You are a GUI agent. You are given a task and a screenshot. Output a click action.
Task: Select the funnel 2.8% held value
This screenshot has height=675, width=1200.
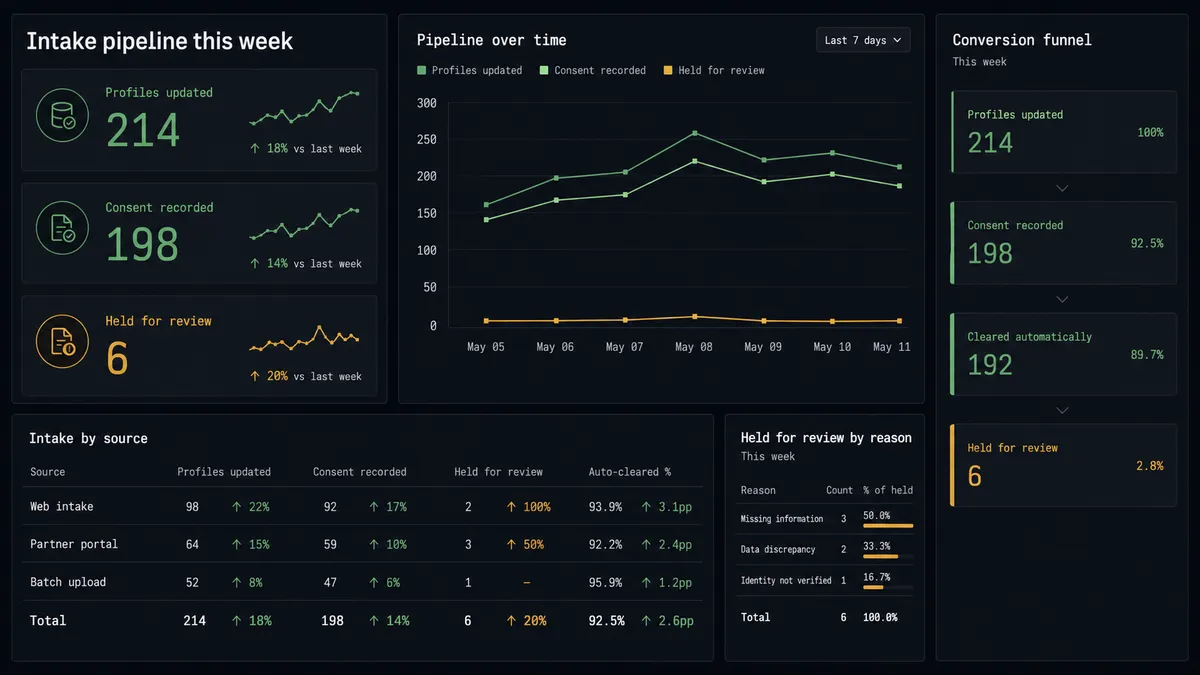tap(1150, 466)
